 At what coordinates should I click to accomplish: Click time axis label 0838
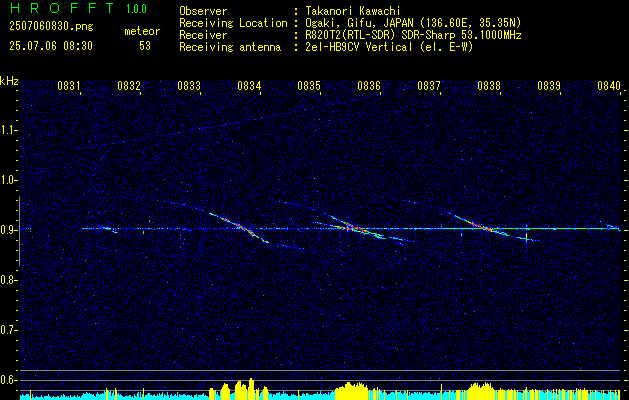[x=489, y=86]
